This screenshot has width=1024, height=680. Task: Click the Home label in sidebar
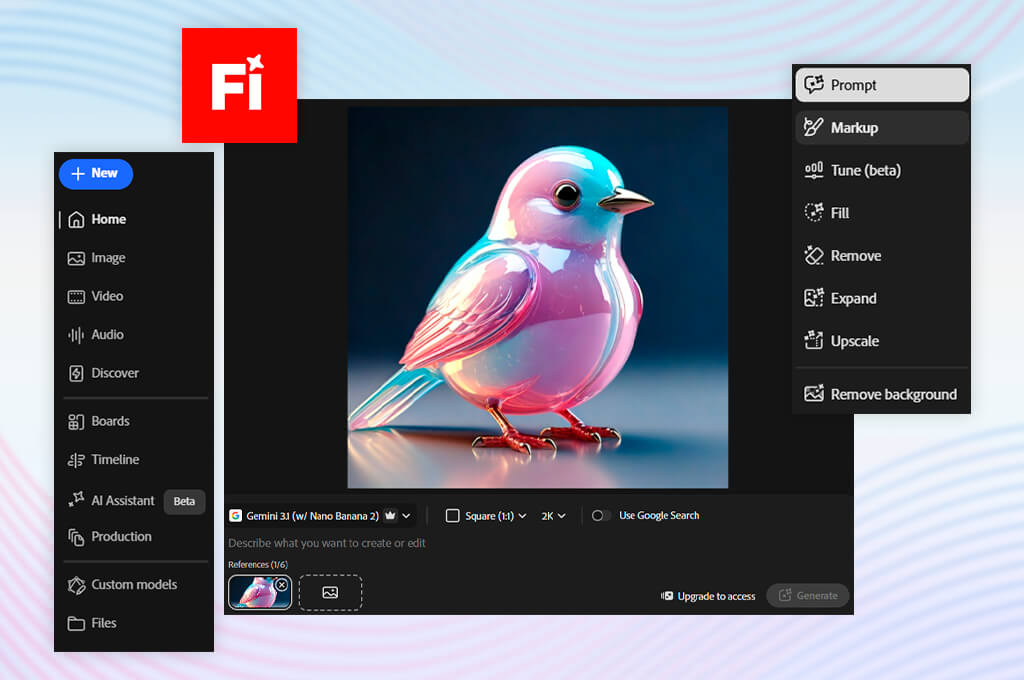(x=108, y=219)
